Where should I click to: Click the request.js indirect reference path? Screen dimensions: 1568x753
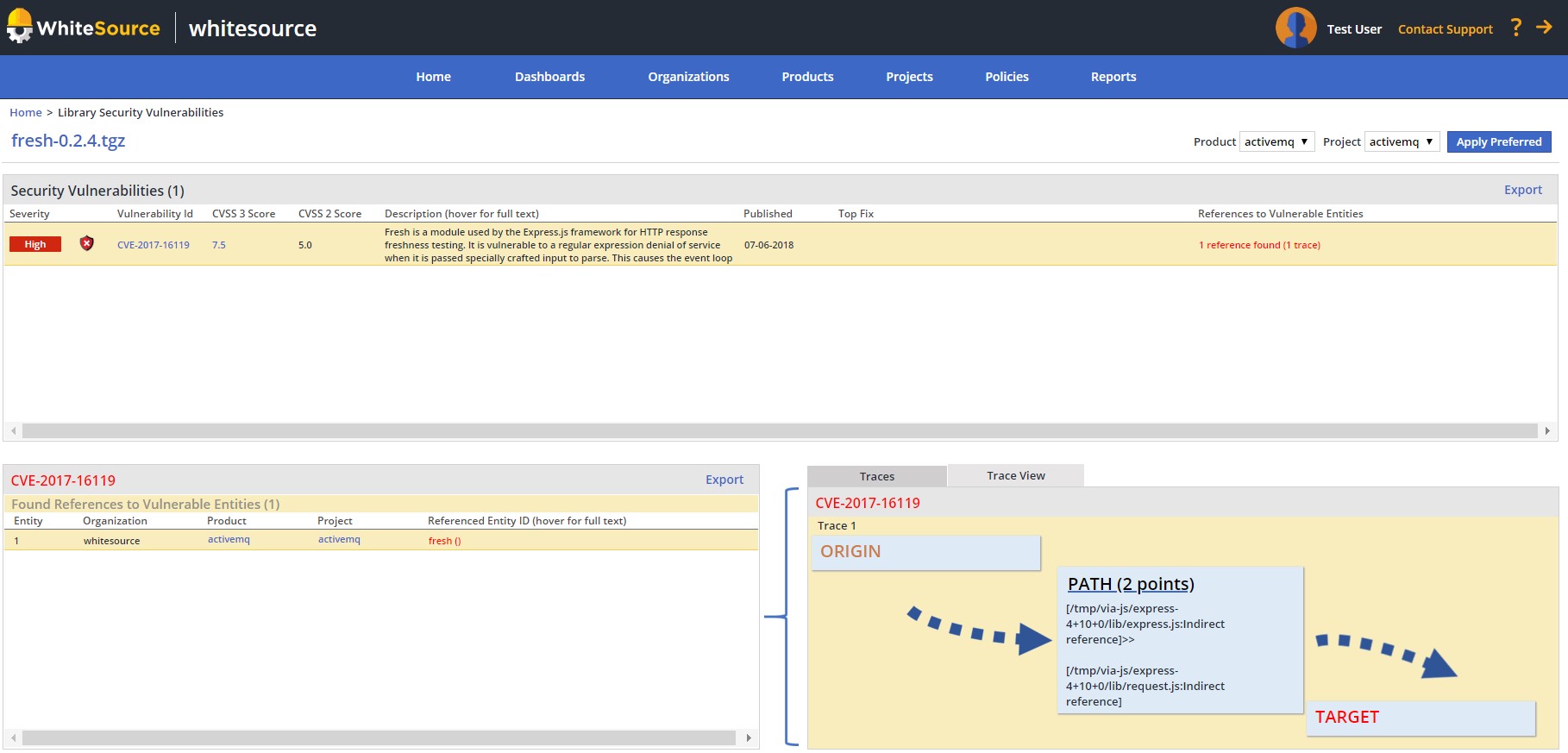[x=1145, y=686]
